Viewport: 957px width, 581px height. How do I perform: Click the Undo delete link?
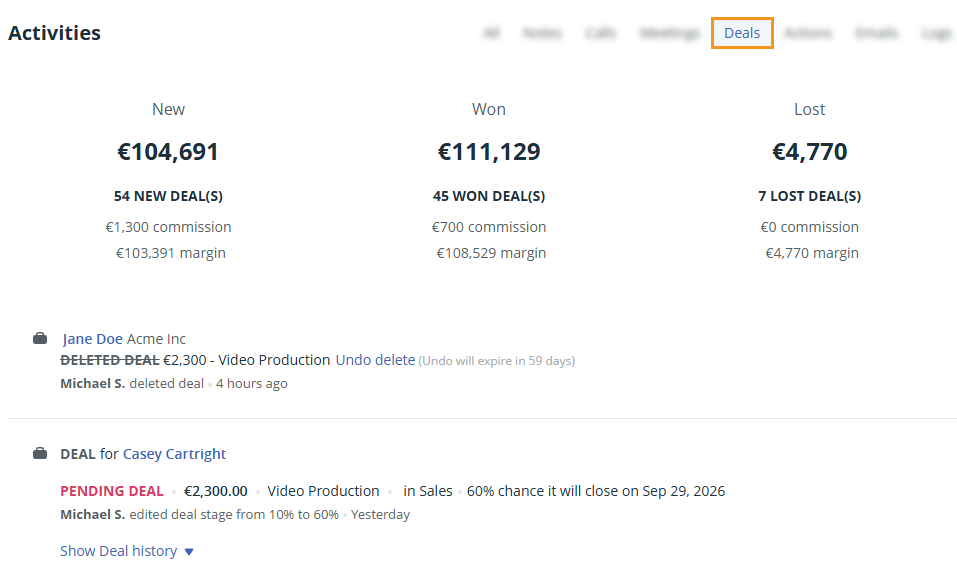point(375,360)
